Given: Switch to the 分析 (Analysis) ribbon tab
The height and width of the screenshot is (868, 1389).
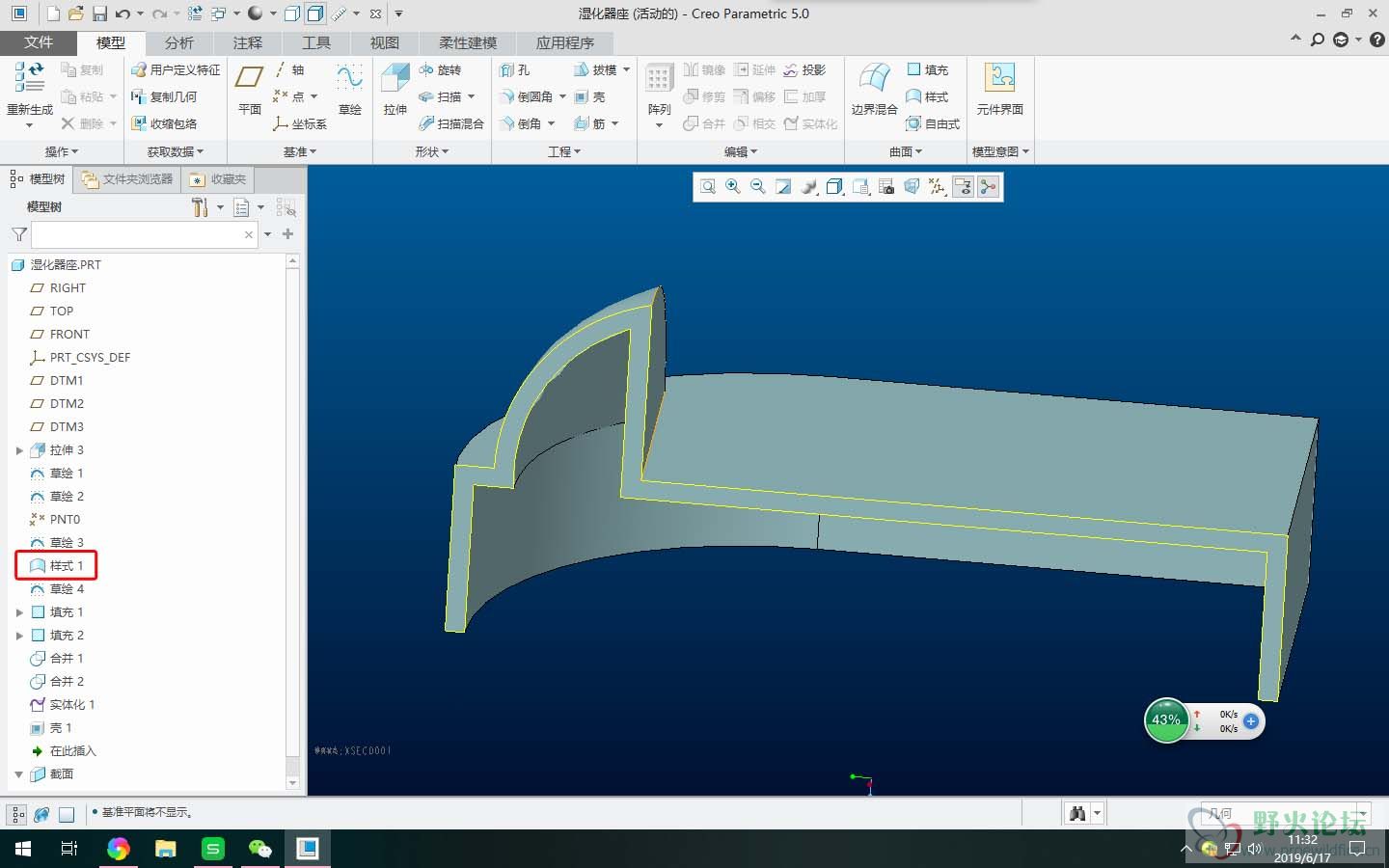Looking at the screenshot, I should (178, 42).
